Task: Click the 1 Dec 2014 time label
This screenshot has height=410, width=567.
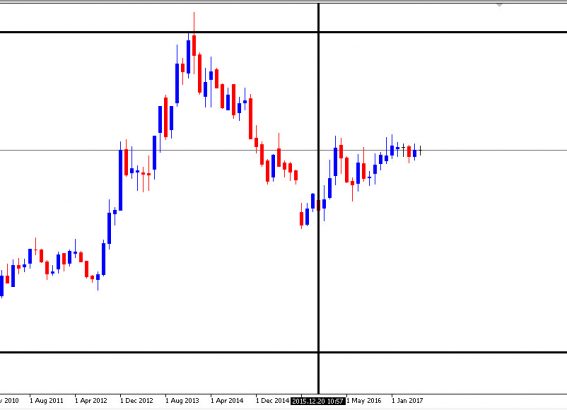Action: coord(273,401)
